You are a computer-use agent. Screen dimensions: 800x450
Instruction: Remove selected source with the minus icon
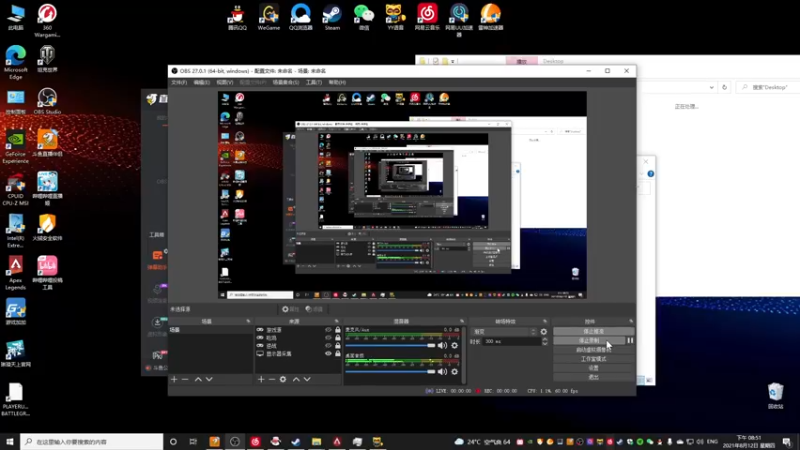(x=272, y=379)
